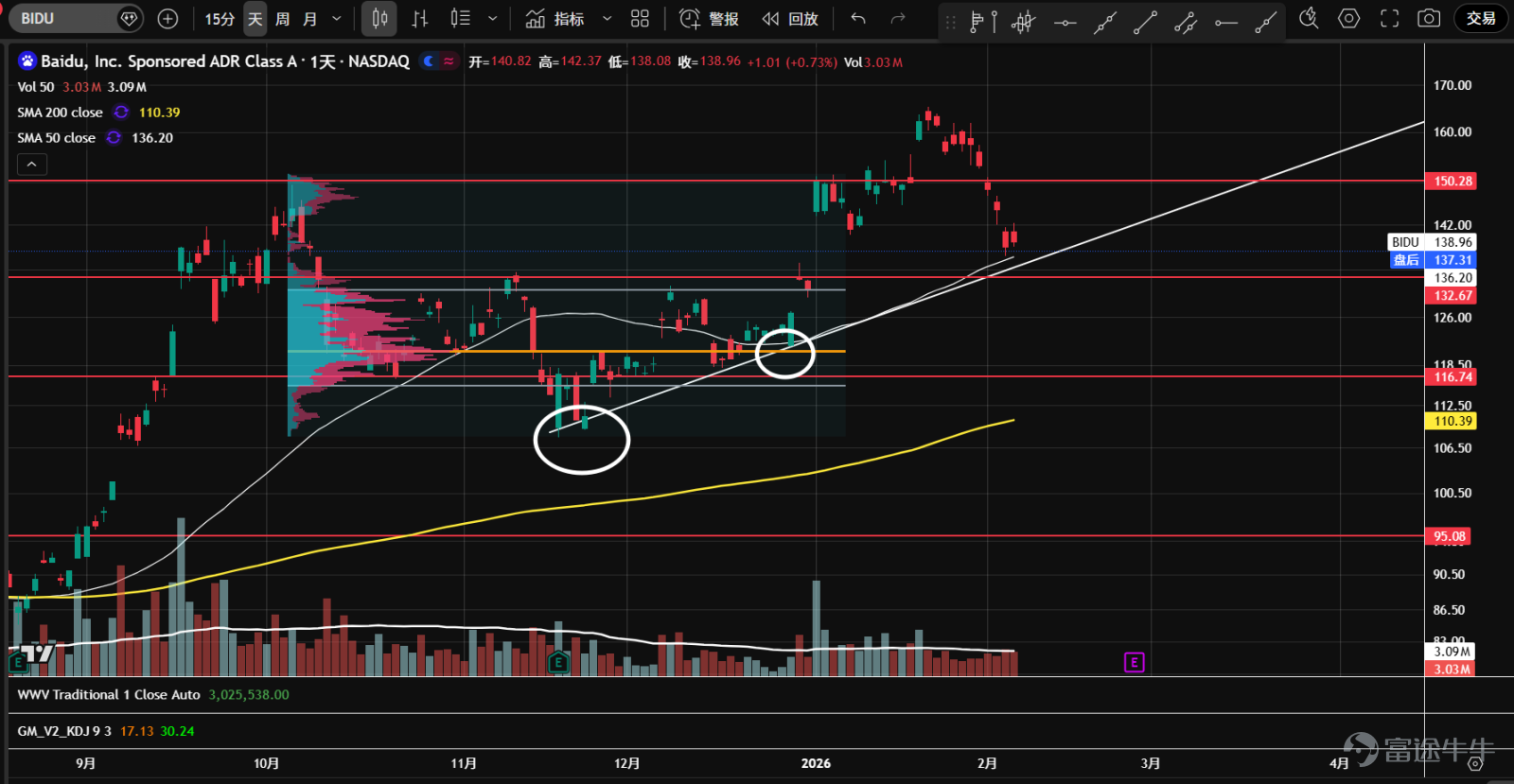Click the purple upcoming earnings E marker

pos(1134,663)
